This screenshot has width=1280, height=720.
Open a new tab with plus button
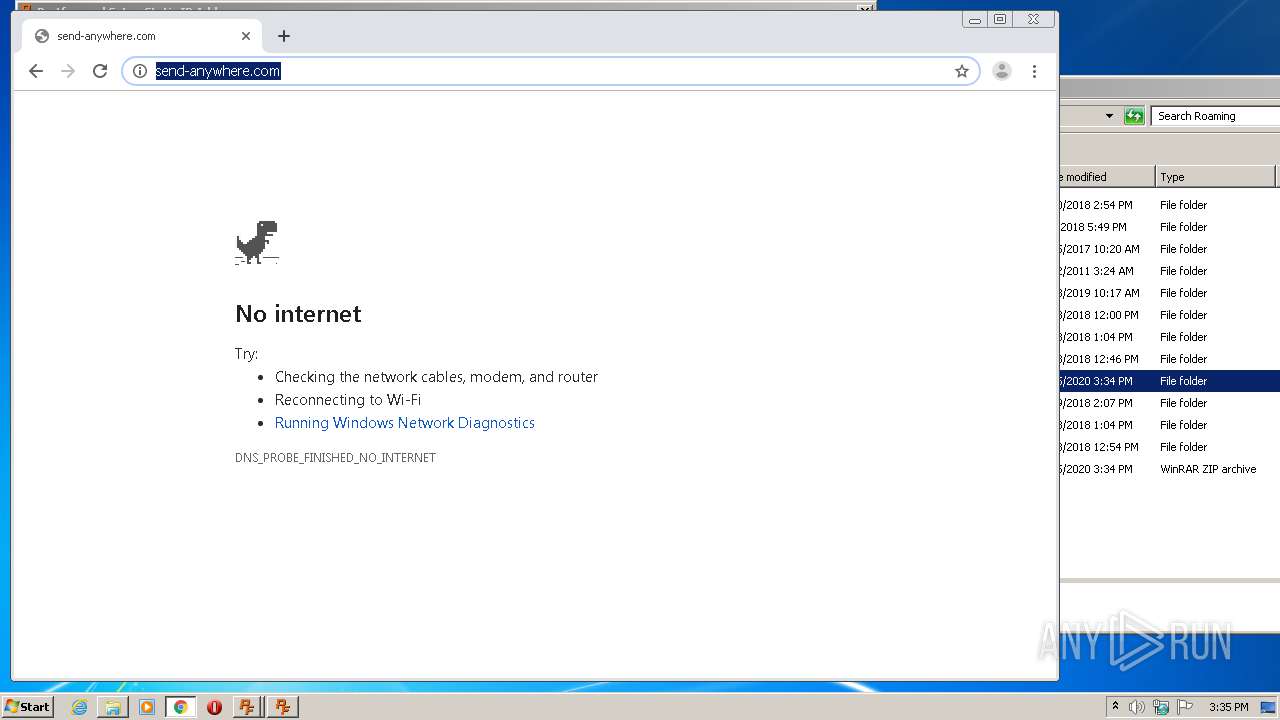pos(284,36)
